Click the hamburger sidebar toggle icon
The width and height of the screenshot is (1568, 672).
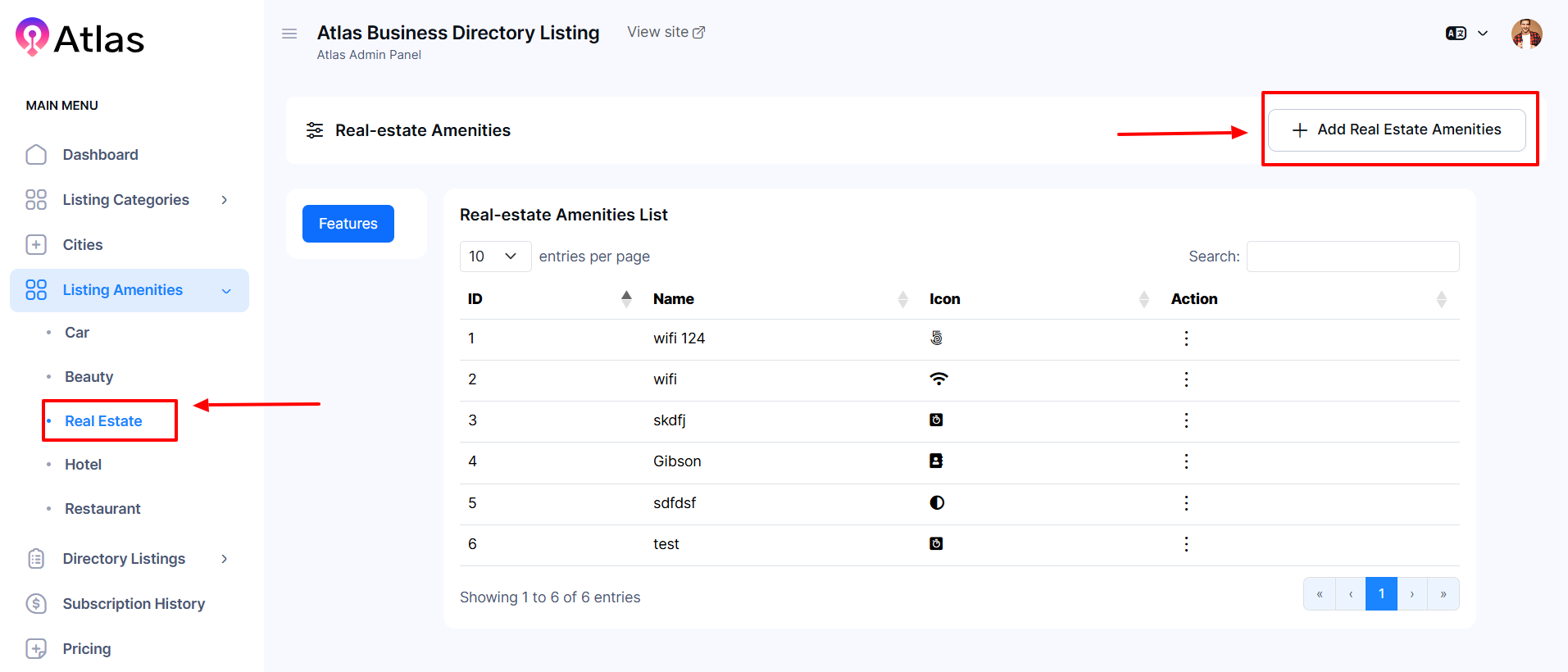289,34
